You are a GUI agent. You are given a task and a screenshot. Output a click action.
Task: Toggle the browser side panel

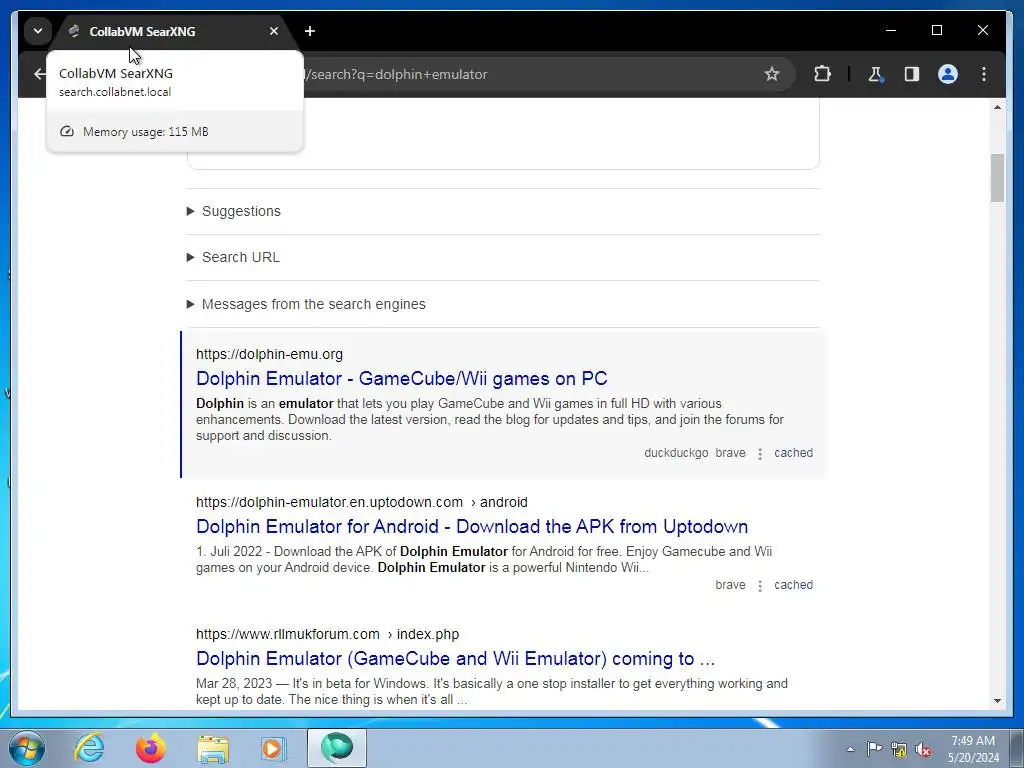click(912, 74)
